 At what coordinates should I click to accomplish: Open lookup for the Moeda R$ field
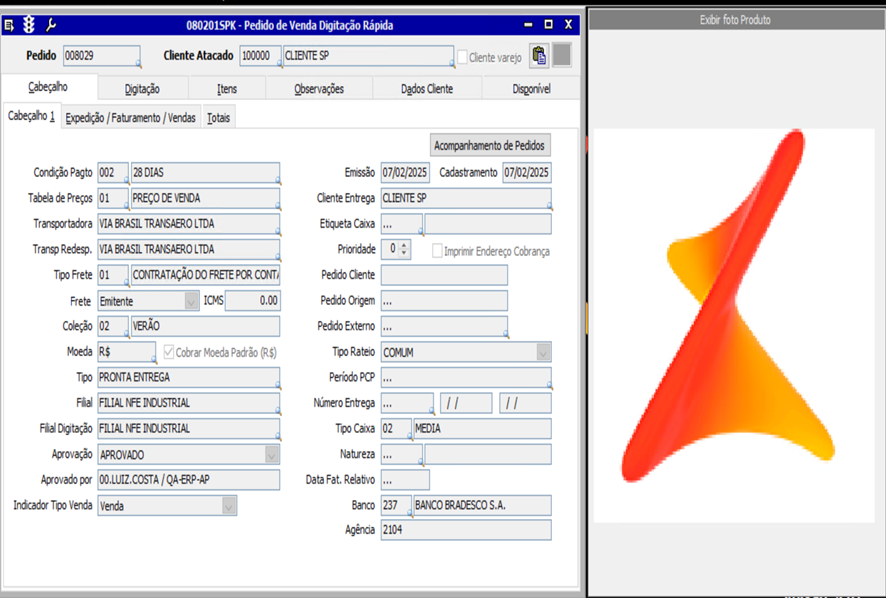pyautogui.click(x=153, y=359)
